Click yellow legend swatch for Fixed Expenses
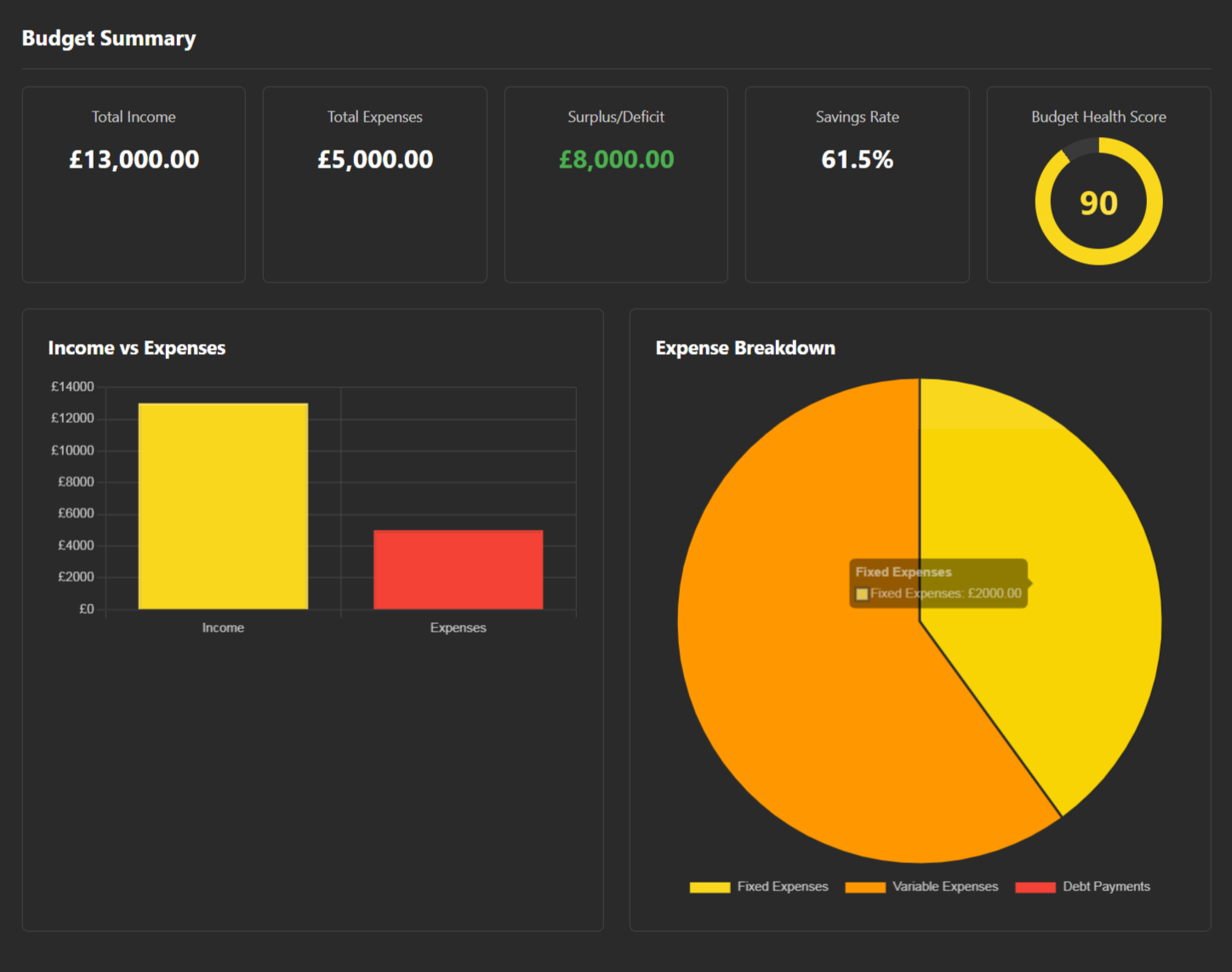Image resolution: width=1232 pixels, height=972 pixels. tap(710, 888)
